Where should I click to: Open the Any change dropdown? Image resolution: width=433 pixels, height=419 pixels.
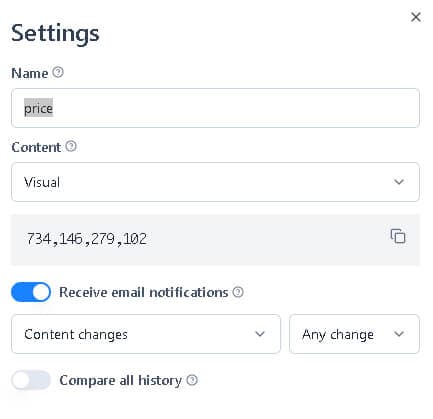tap(354, 334)
